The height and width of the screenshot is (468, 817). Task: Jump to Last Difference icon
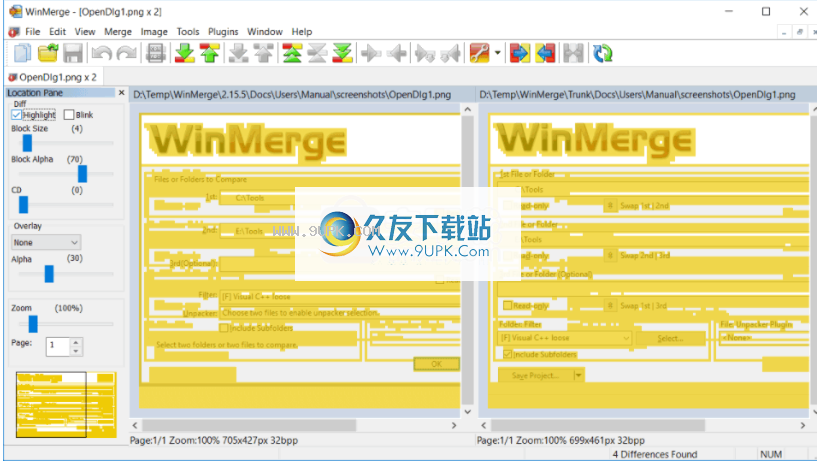click(x=342, y=53)
